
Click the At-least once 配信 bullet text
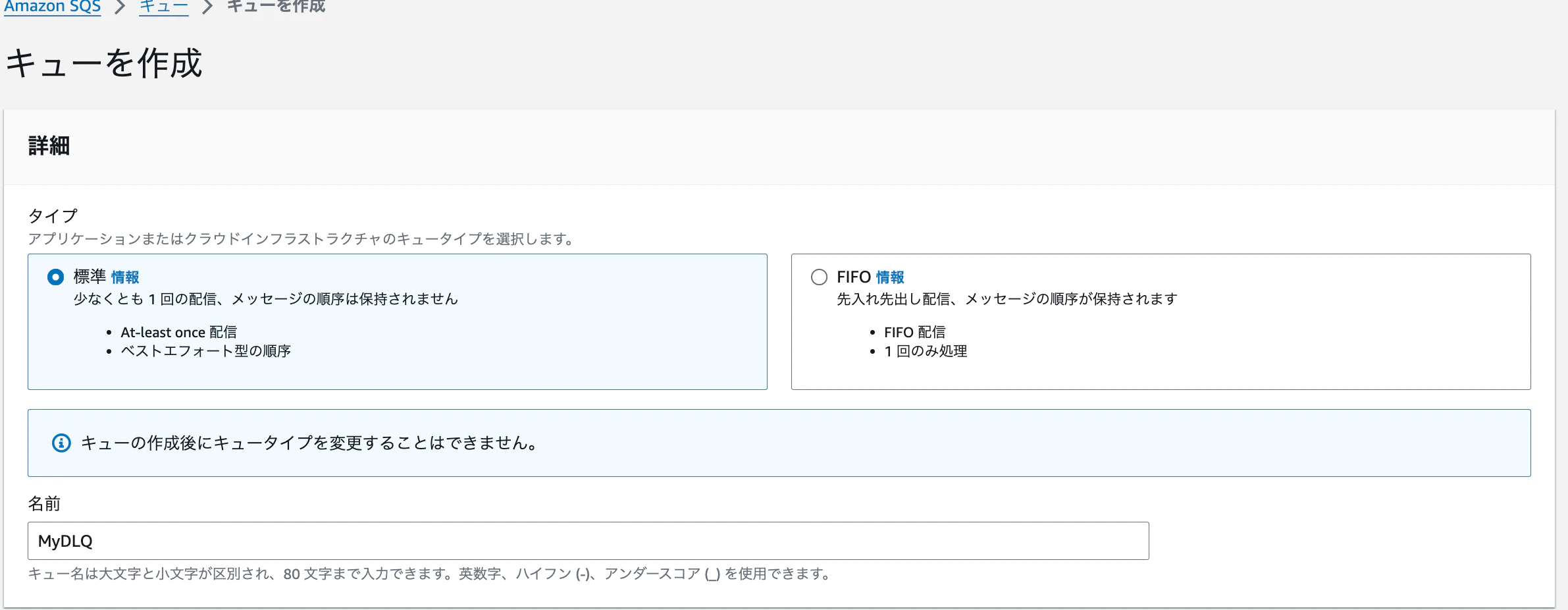(x=178, y=333)
